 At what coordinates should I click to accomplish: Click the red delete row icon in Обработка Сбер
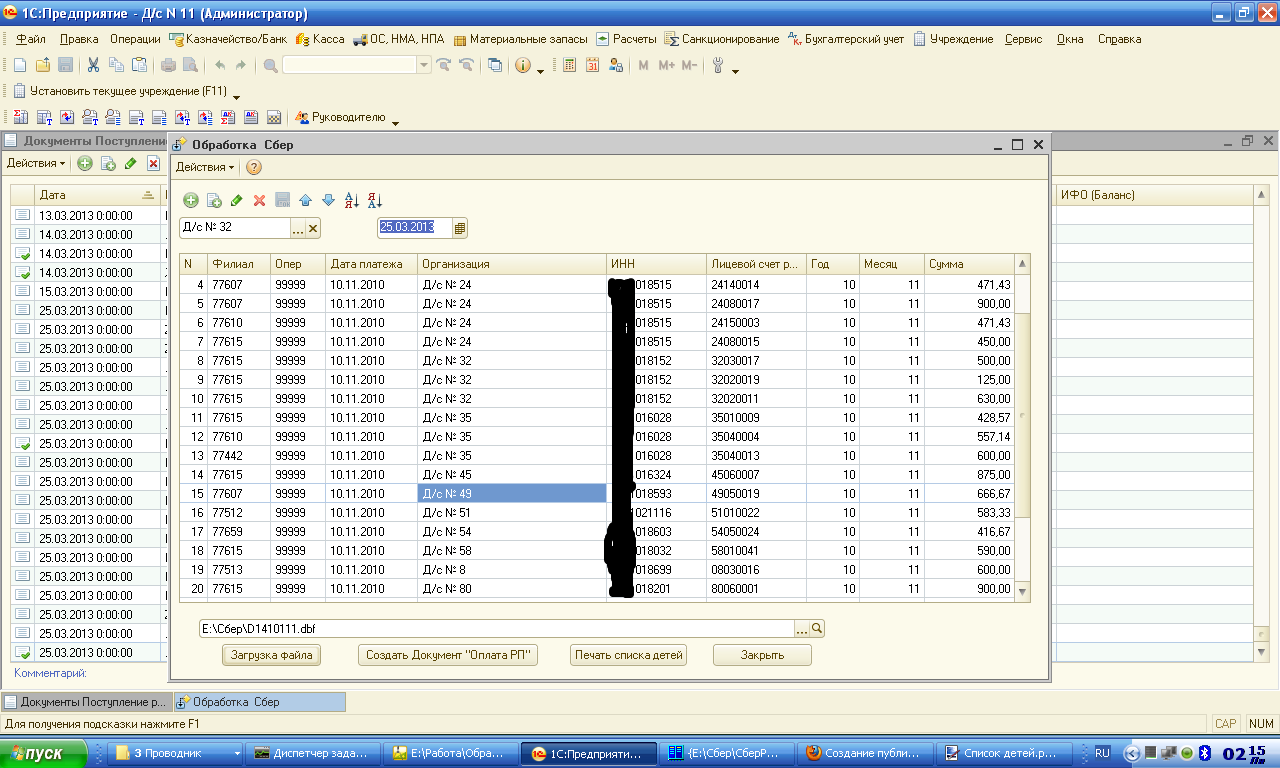tap(259, 201)
